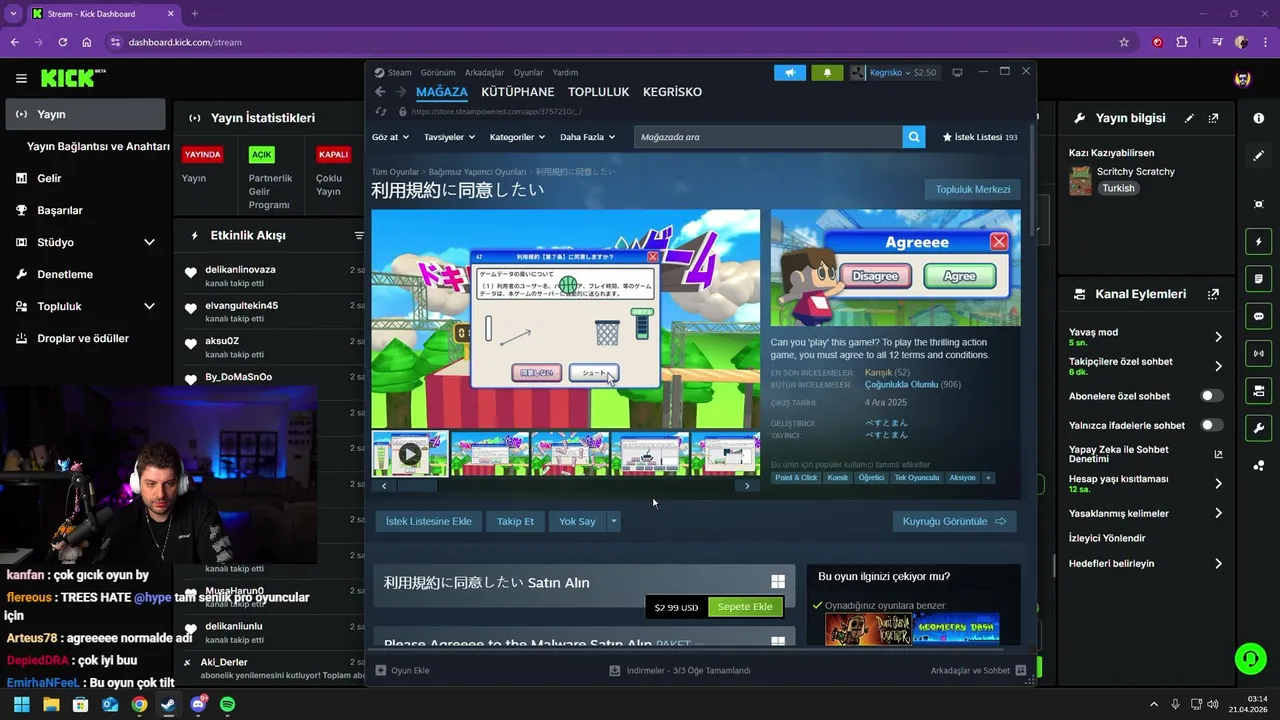
Task: Pop out the Kanal Eylemleri panel
Action: (1213, 294)
